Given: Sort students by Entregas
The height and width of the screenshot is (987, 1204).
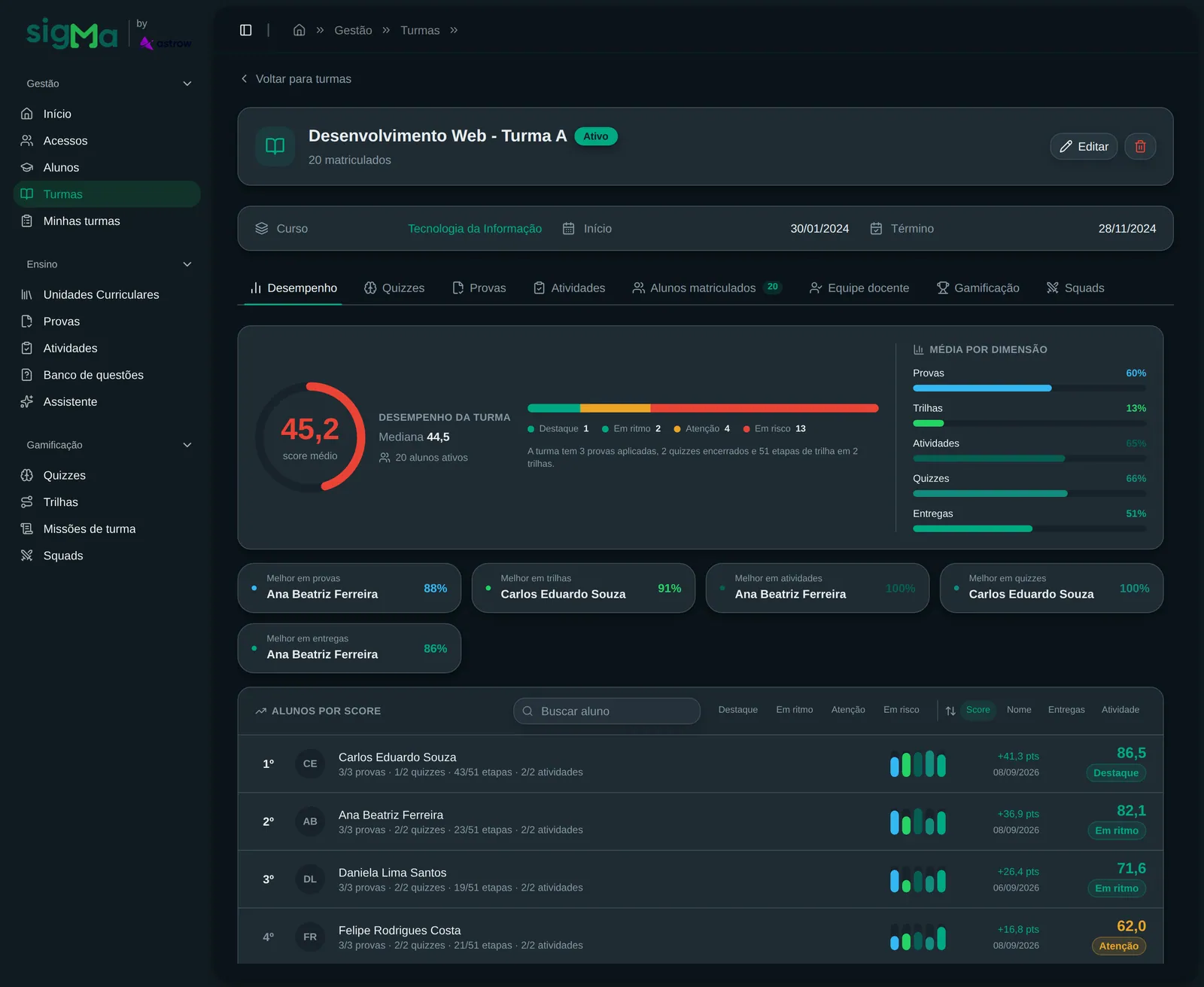Looking at the screenshot, I should [x=1066, y=710].
